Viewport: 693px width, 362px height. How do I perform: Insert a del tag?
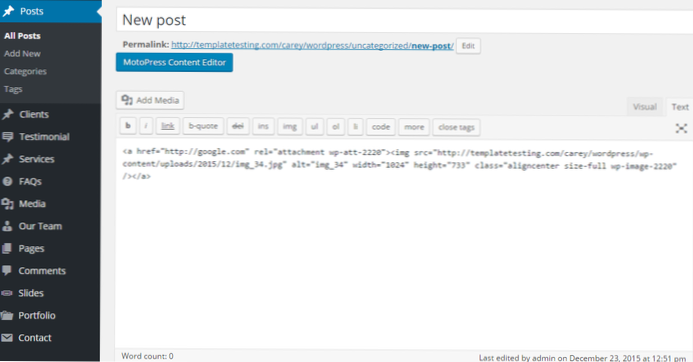point(238,126)
